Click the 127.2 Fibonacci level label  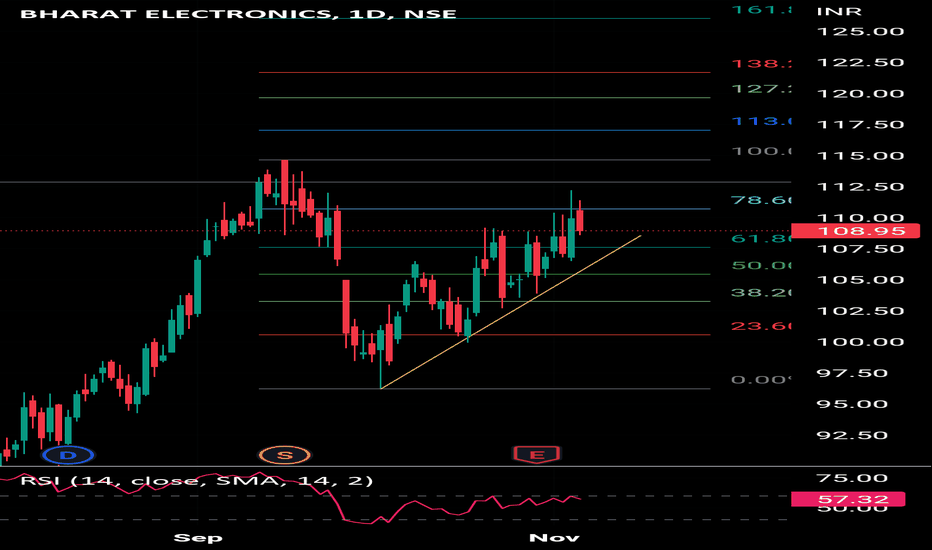pyautogui.click(x=761, y=89)
